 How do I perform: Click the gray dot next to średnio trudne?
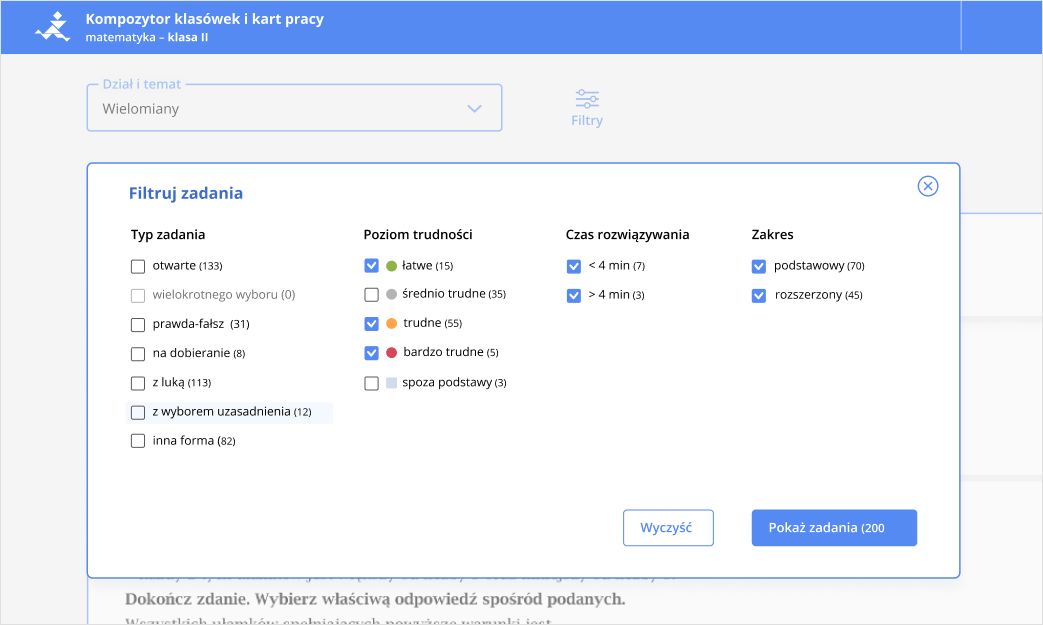coord(391,294)
